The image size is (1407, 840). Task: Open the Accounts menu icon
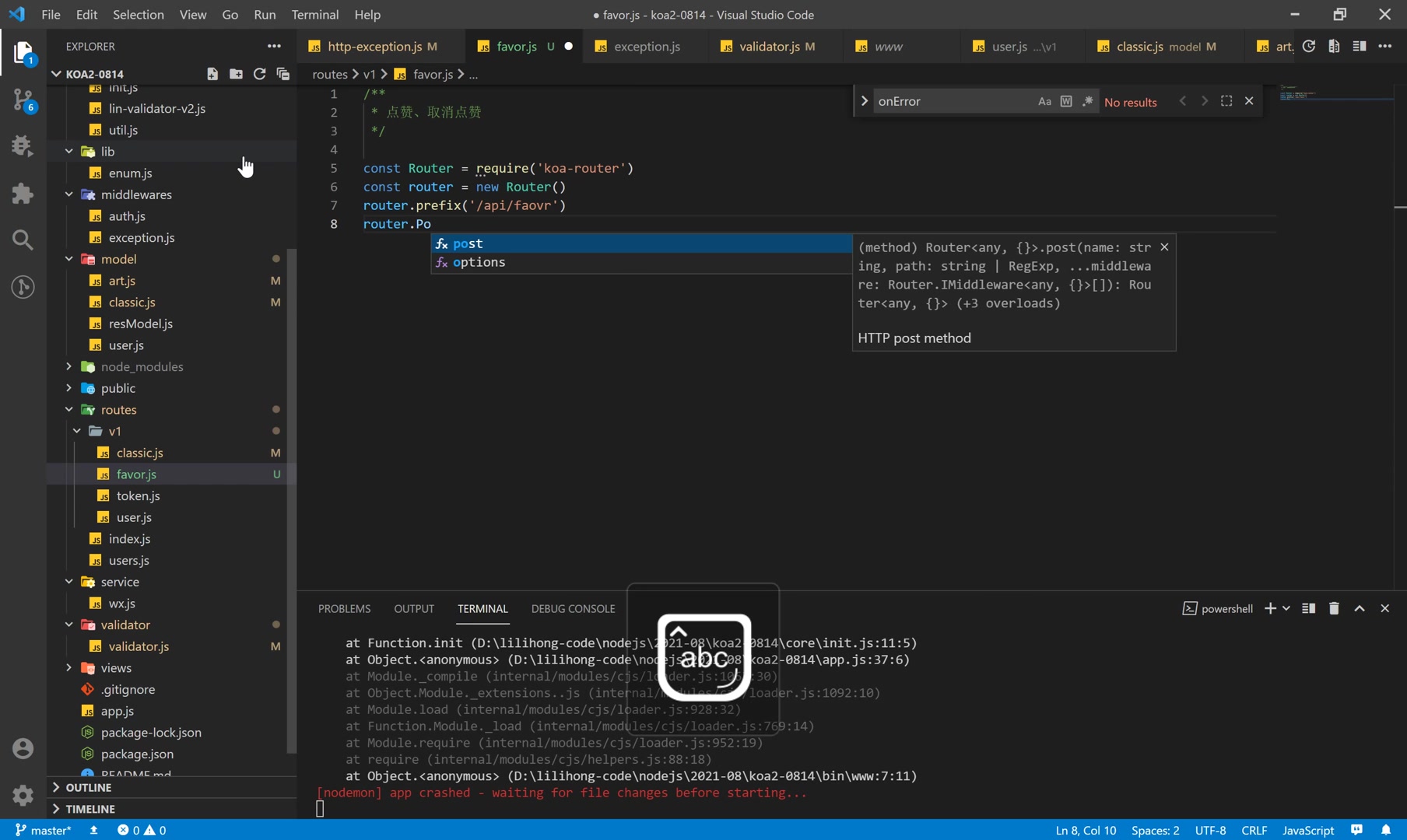click(x=23, y=748)
